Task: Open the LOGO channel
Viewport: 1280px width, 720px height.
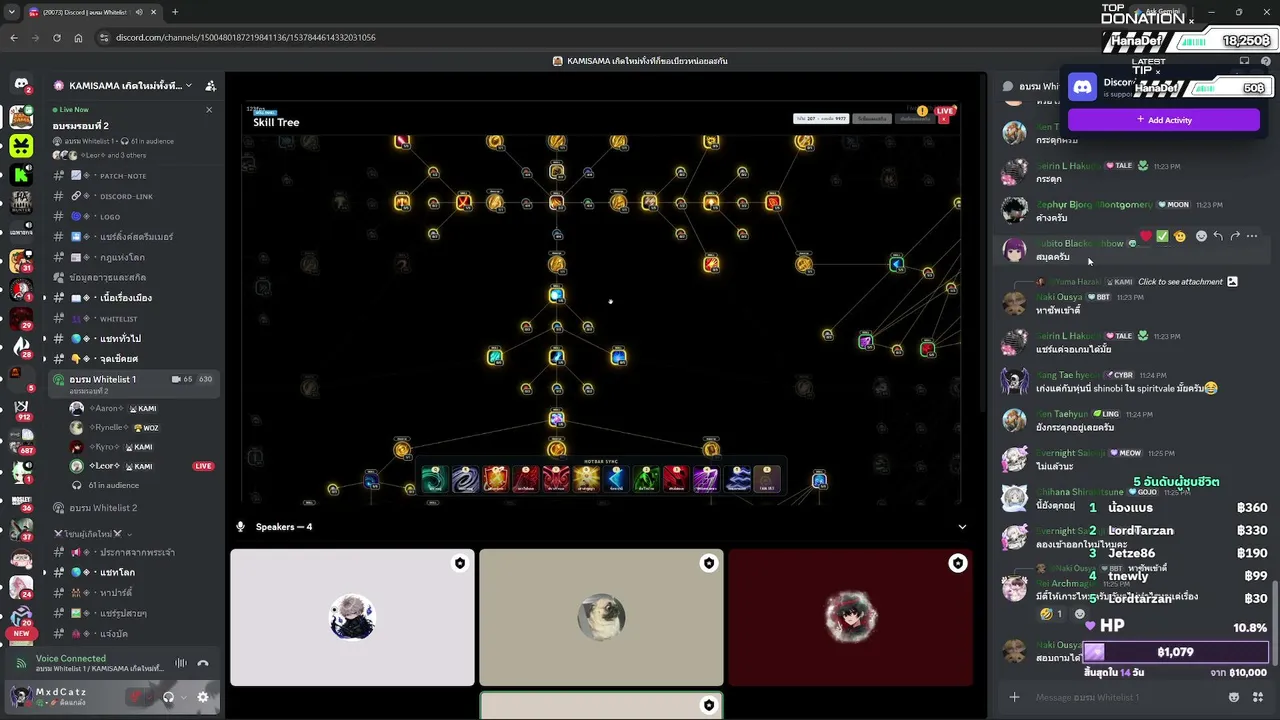Action: point(134,217)
